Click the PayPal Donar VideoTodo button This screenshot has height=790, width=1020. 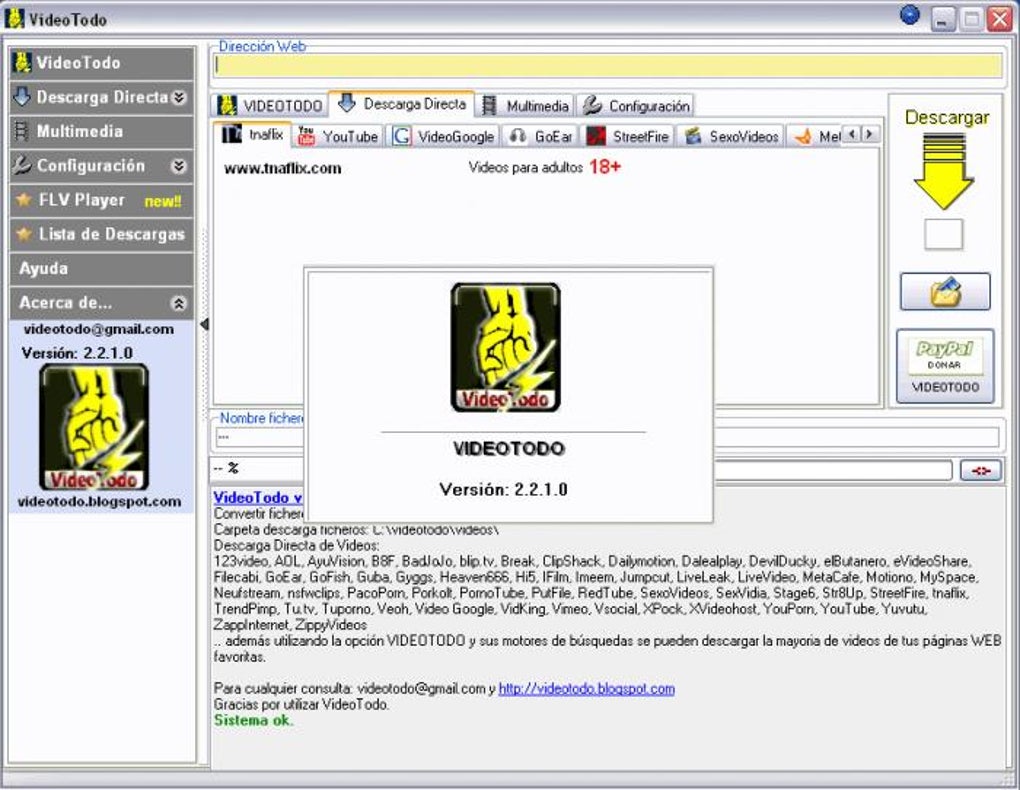pos(945,366)
